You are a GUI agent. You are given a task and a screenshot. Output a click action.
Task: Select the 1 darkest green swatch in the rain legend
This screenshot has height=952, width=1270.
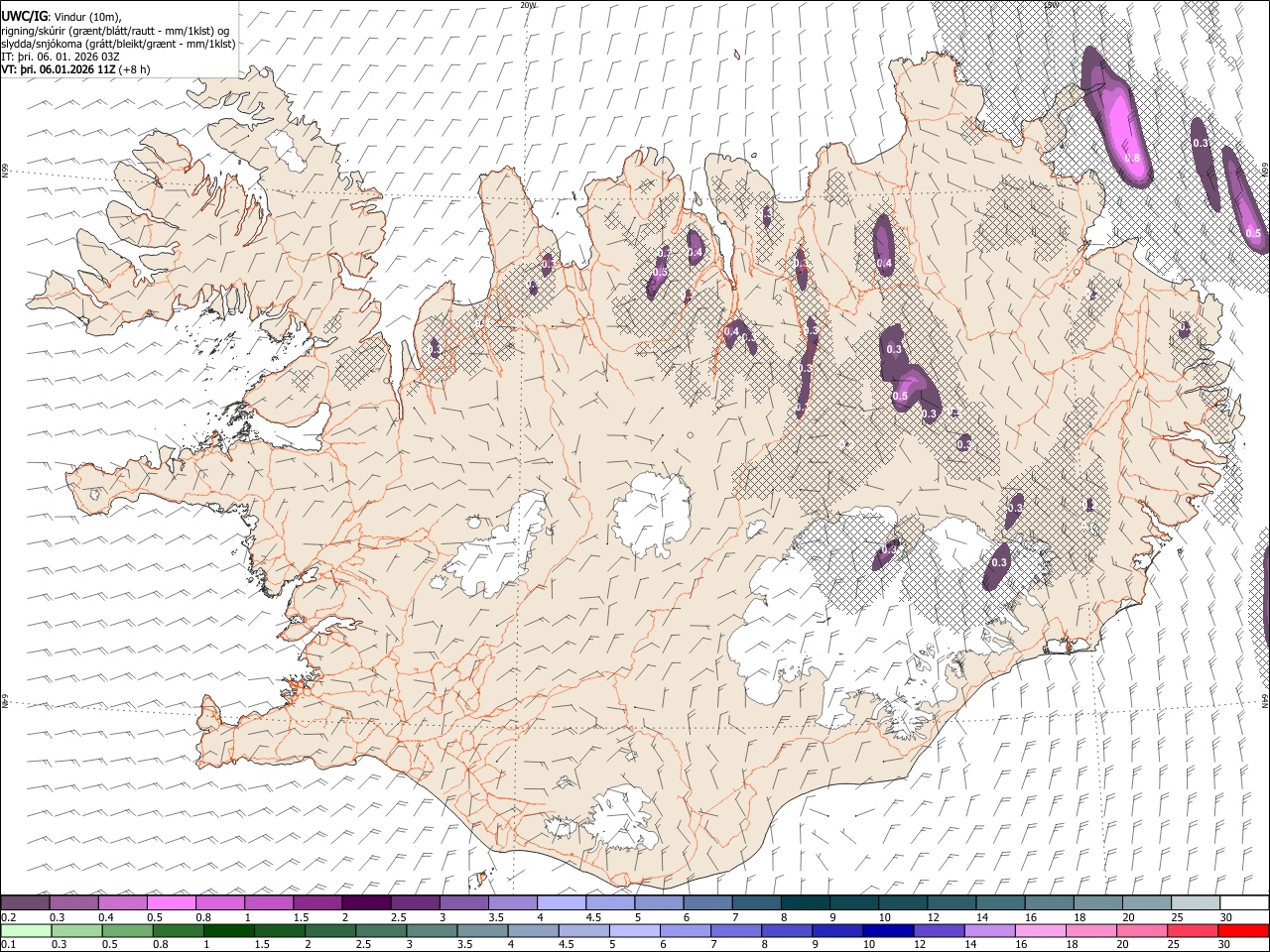pos(229,930)
